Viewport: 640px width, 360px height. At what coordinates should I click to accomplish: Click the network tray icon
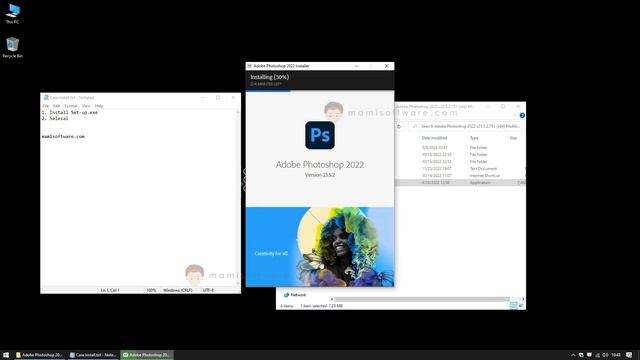click(x=598, y=355)
